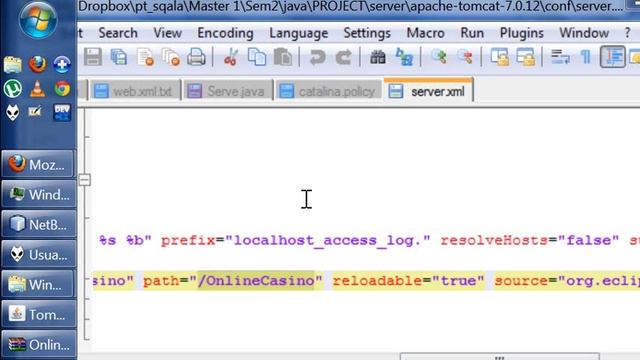Launch VLC from the quick launch
The width and height of the screenshot is (640, 360).
[x=38, y=89]
